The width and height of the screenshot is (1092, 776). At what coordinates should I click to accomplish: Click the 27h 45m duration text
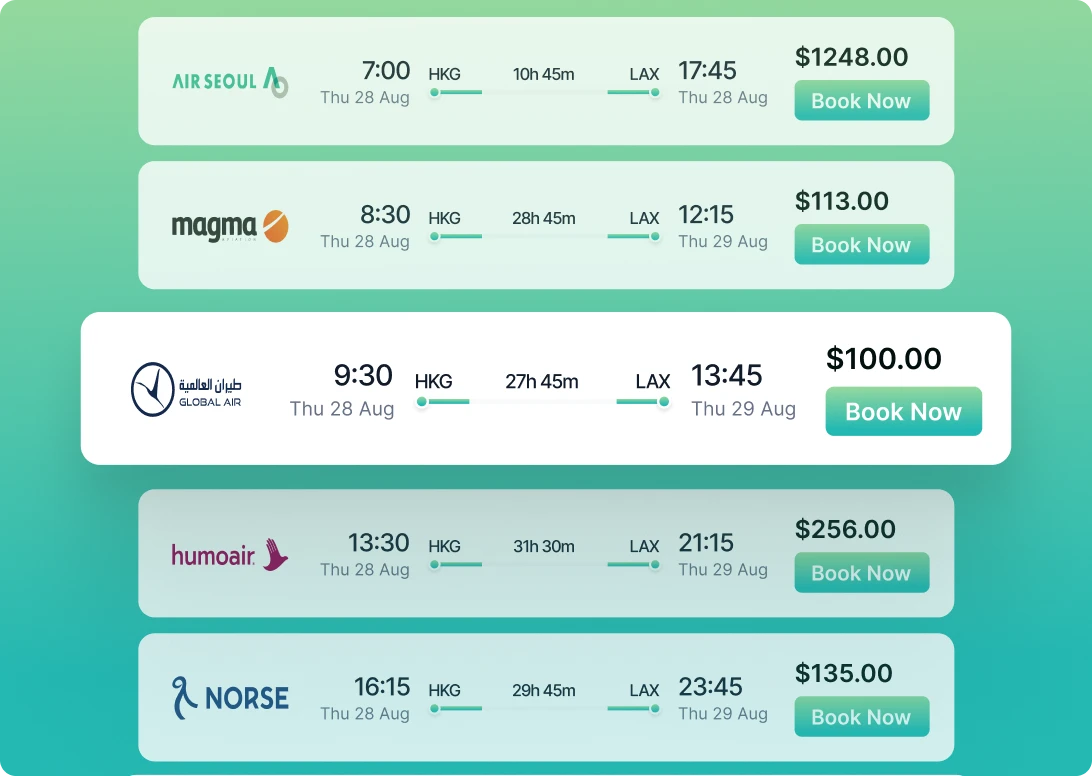tap(543, 381)
